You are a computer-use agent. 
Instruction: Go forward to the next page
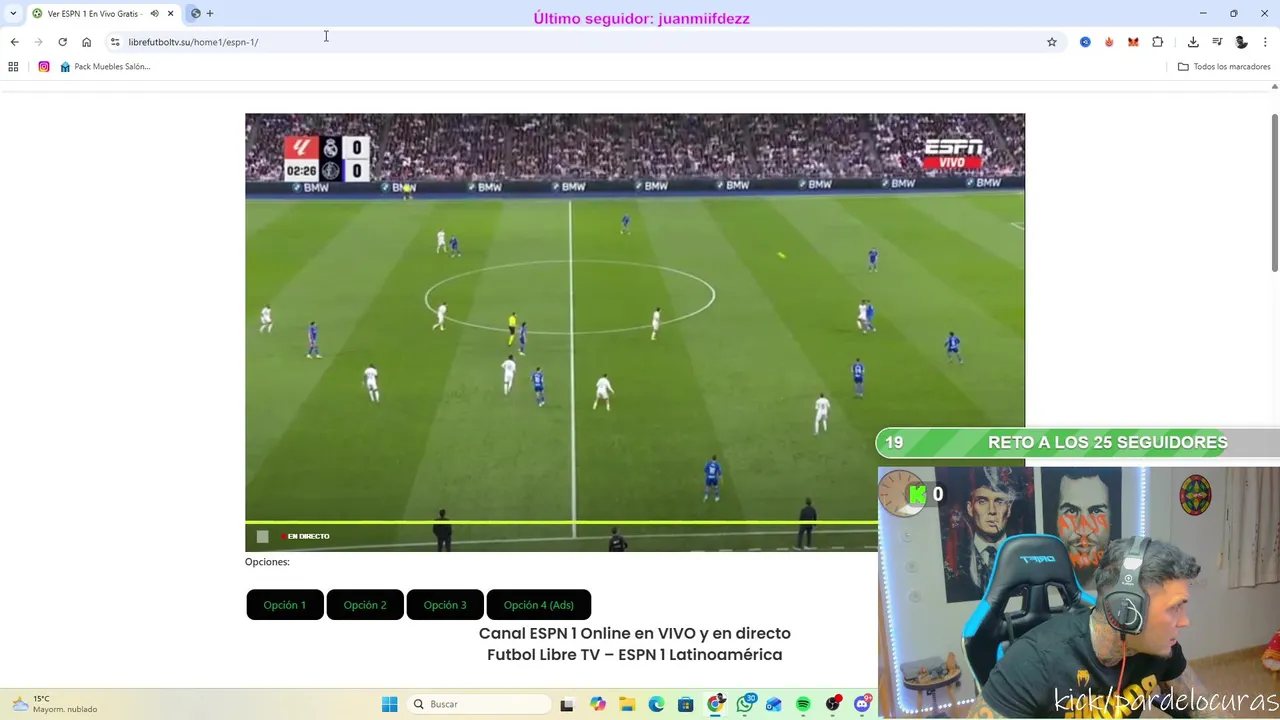38,42
